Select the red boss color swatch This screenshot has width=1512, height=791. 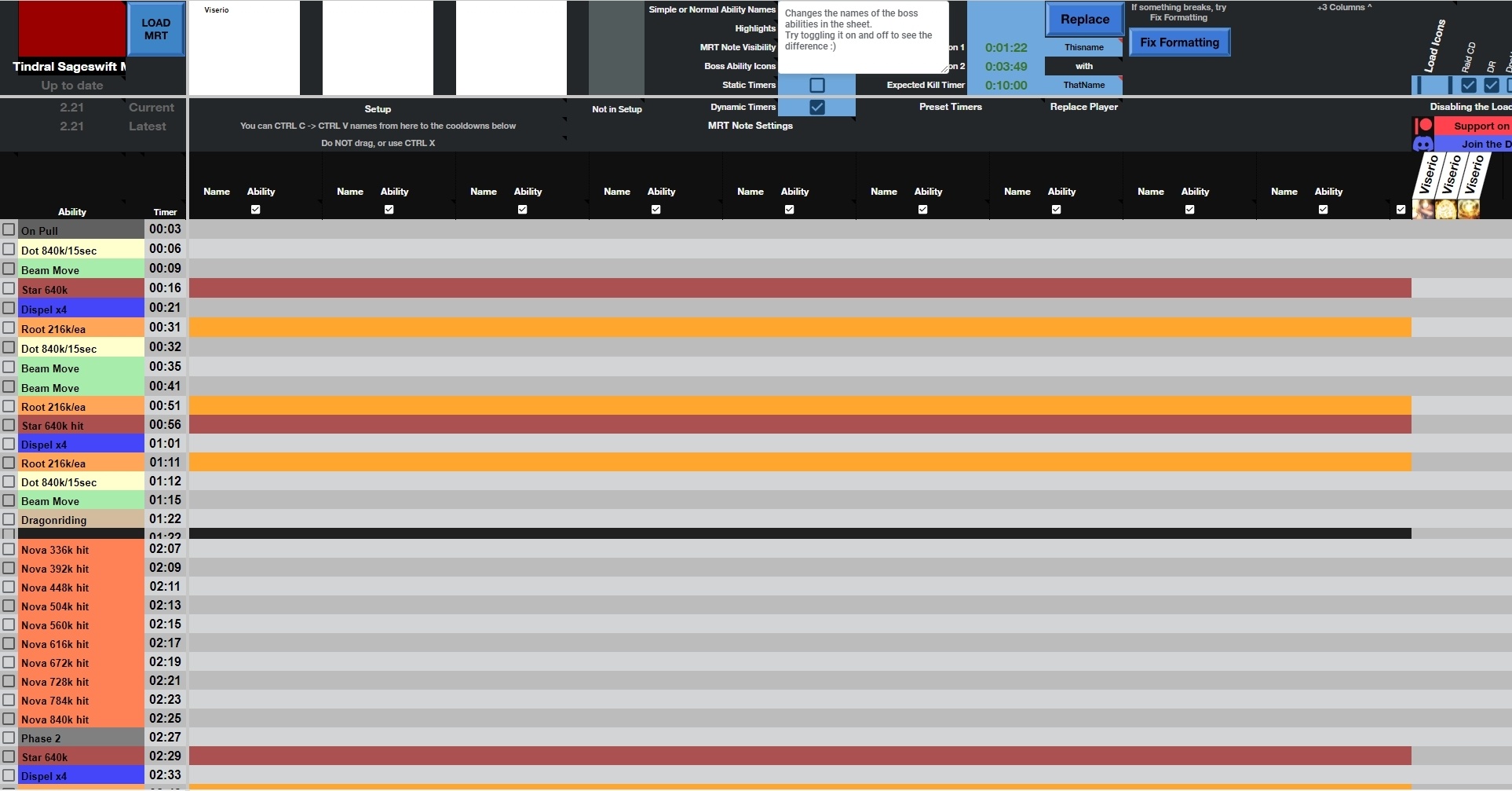71,28
